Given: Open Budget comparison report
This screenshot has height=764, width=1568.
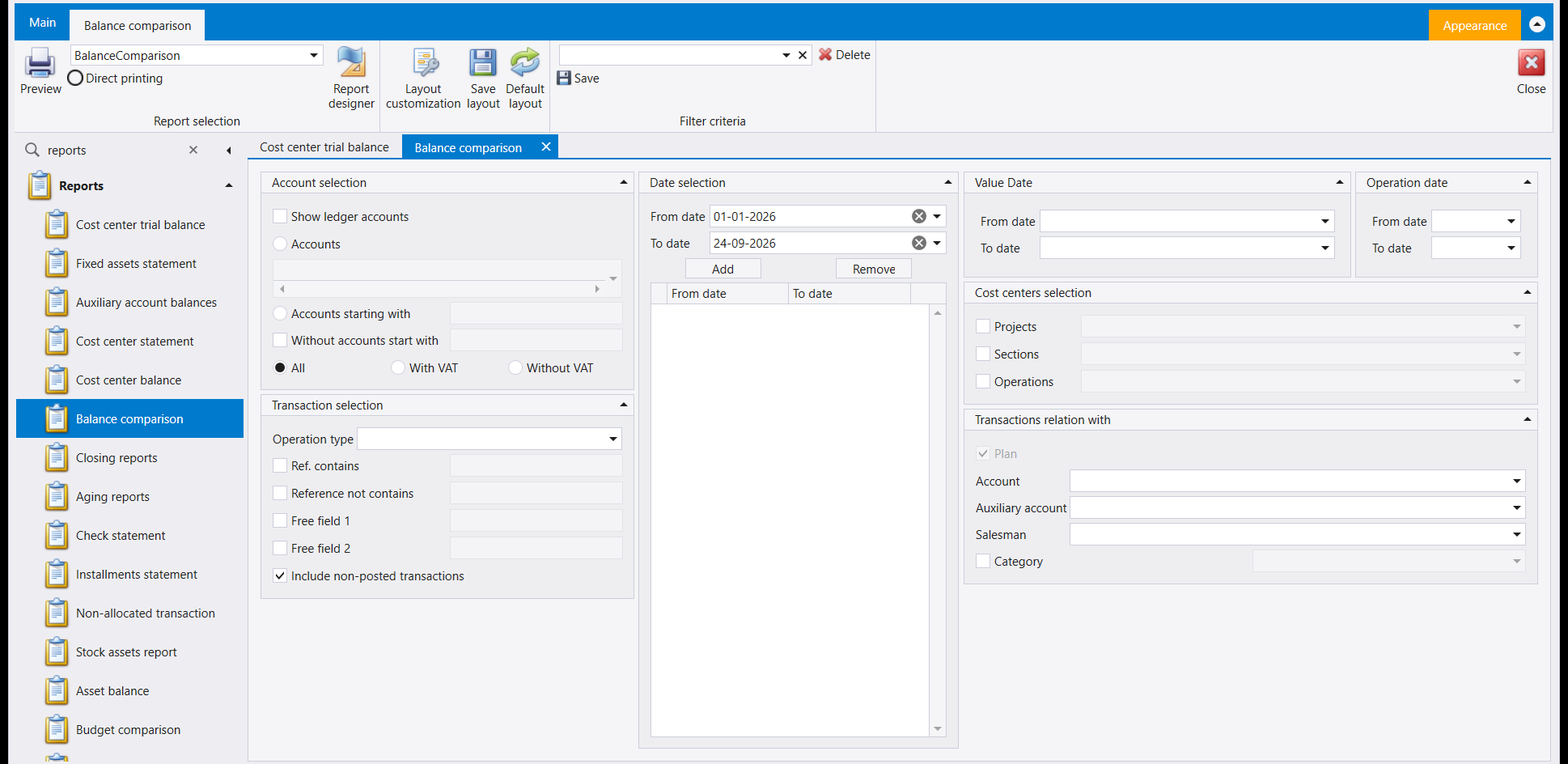Looking at the screenshot, I should coord(128,730).
